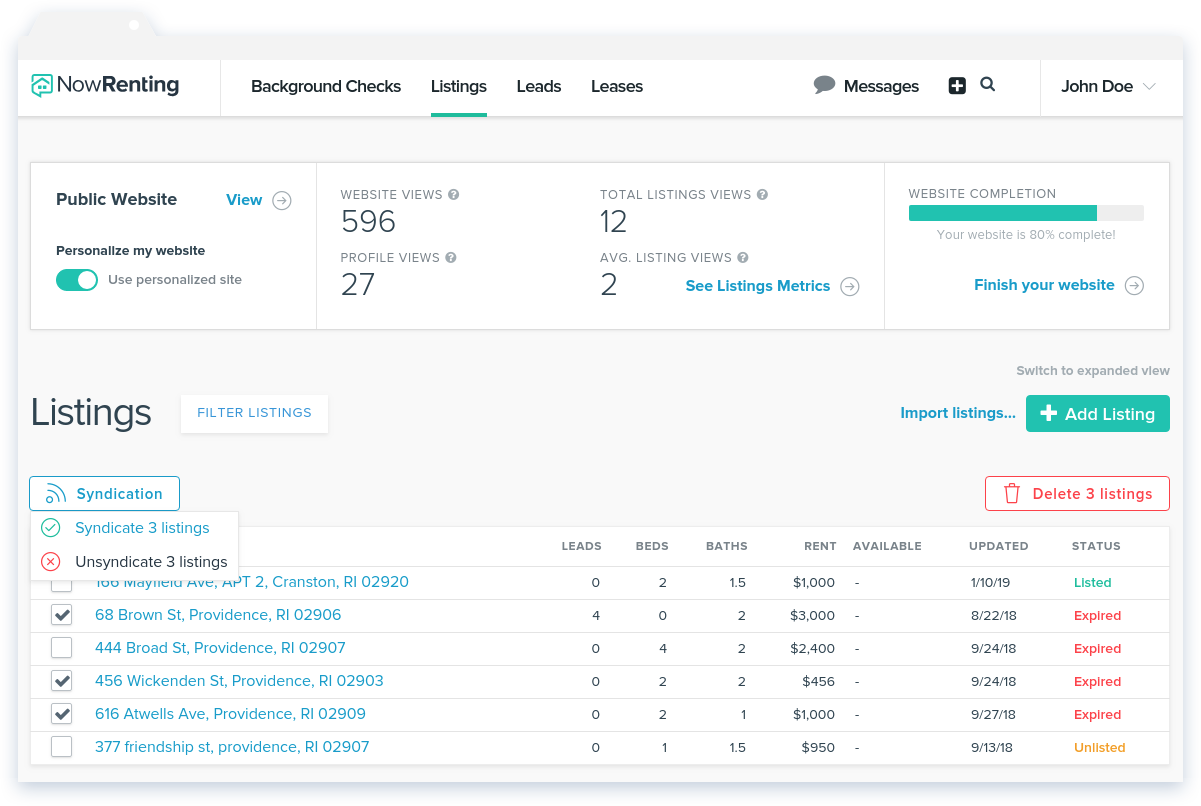Click the arrow circle beside View
Viewport: 1201px width, 806px height.
click(x=282, y=200)
